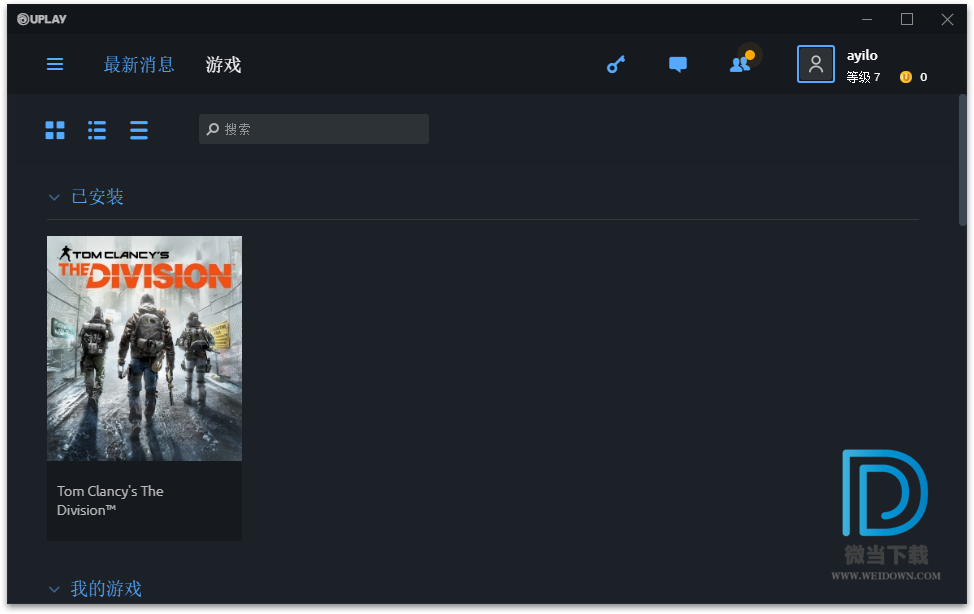The height and width of the screenshot is (614, 974).
Task: Open the activate key icon
Action: click(x=616, y=64)
